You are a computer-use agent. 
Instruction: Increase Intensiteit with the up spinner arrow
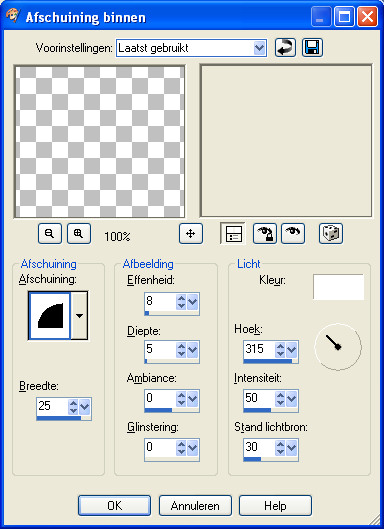(280, 394)
